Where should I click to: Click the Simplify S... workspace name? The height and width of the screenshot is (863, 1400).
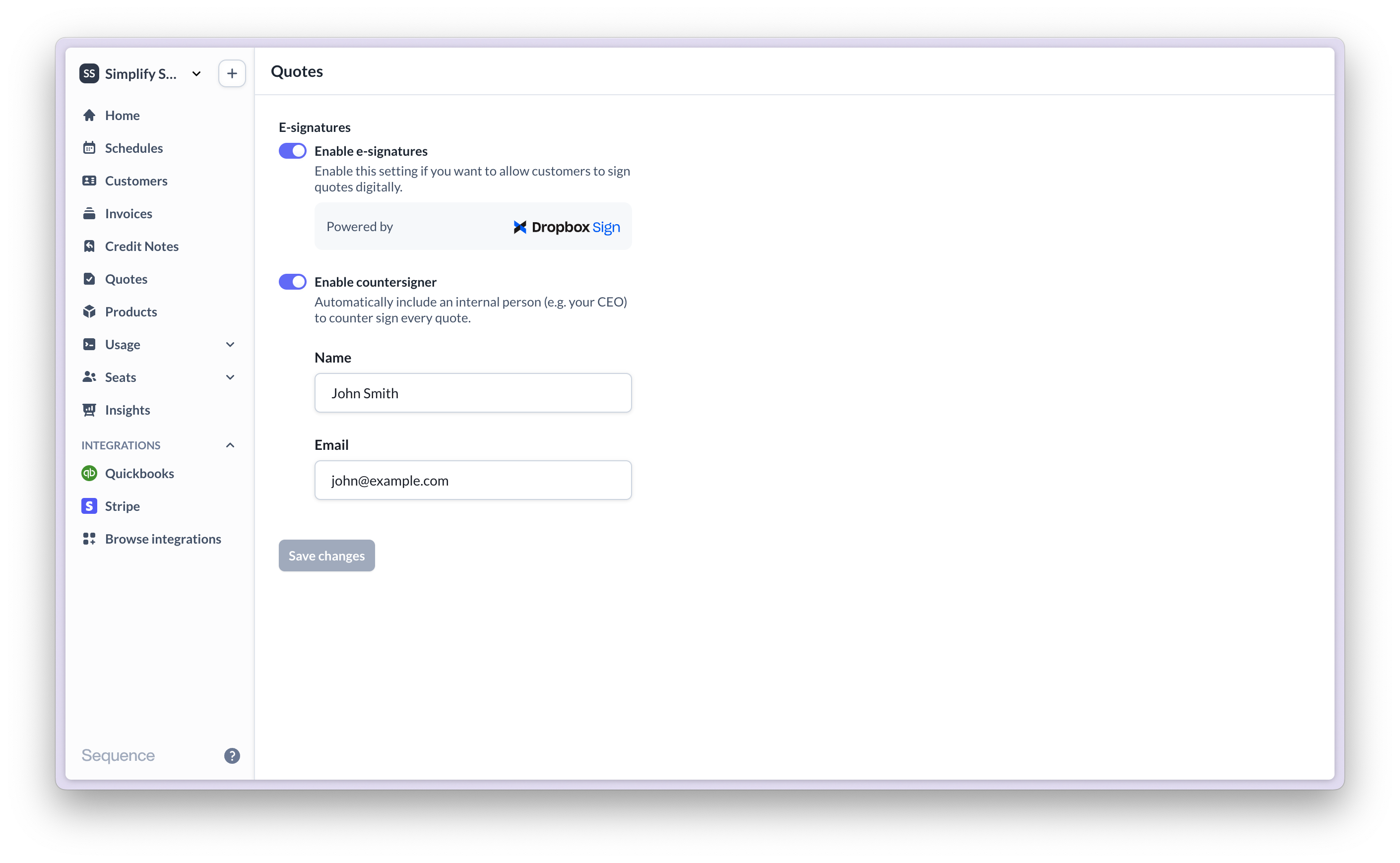140,73
